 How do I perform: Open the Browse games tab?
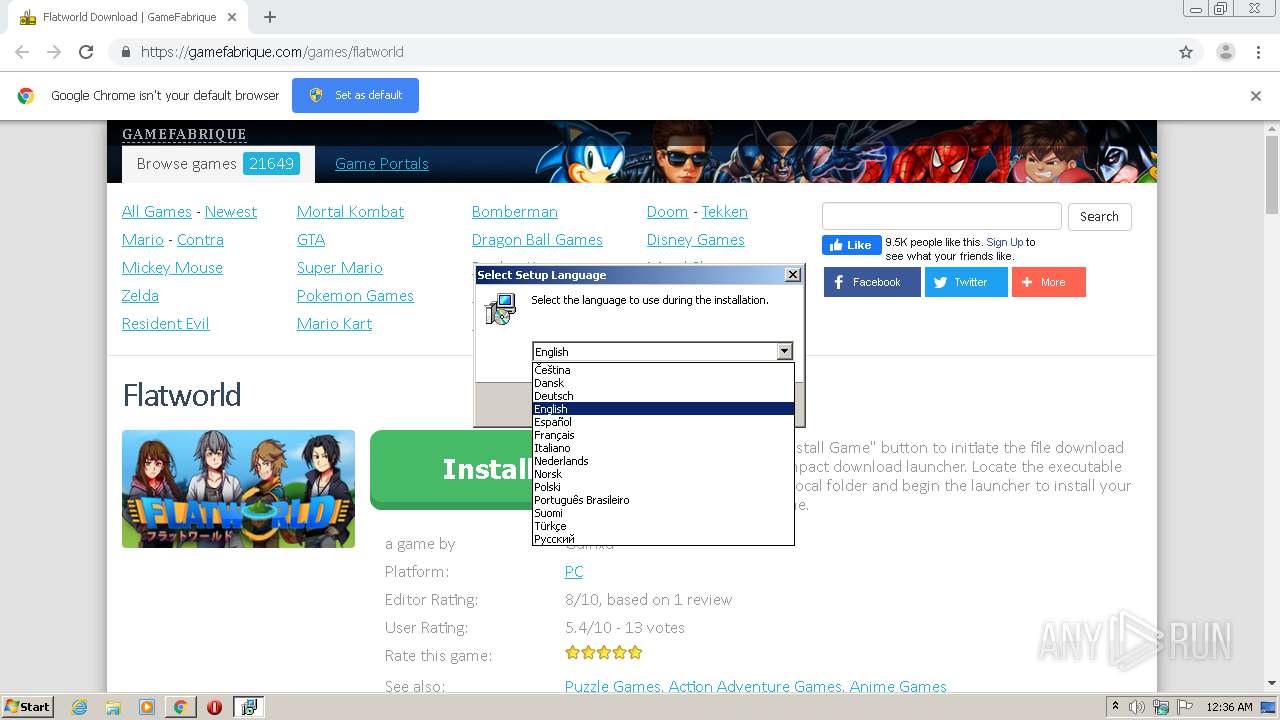tap(218, 164)
